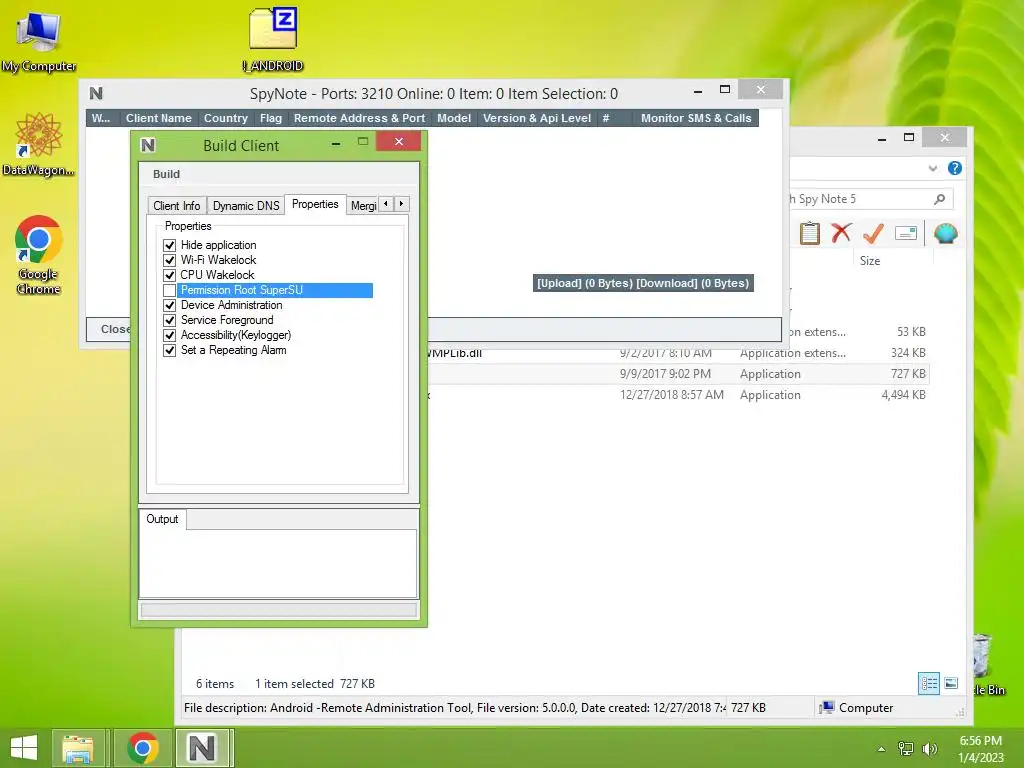The height and width of the screenshot is (768, 1024).
Task: Show hidden tray icons arrow
Action: pos(881,749)
